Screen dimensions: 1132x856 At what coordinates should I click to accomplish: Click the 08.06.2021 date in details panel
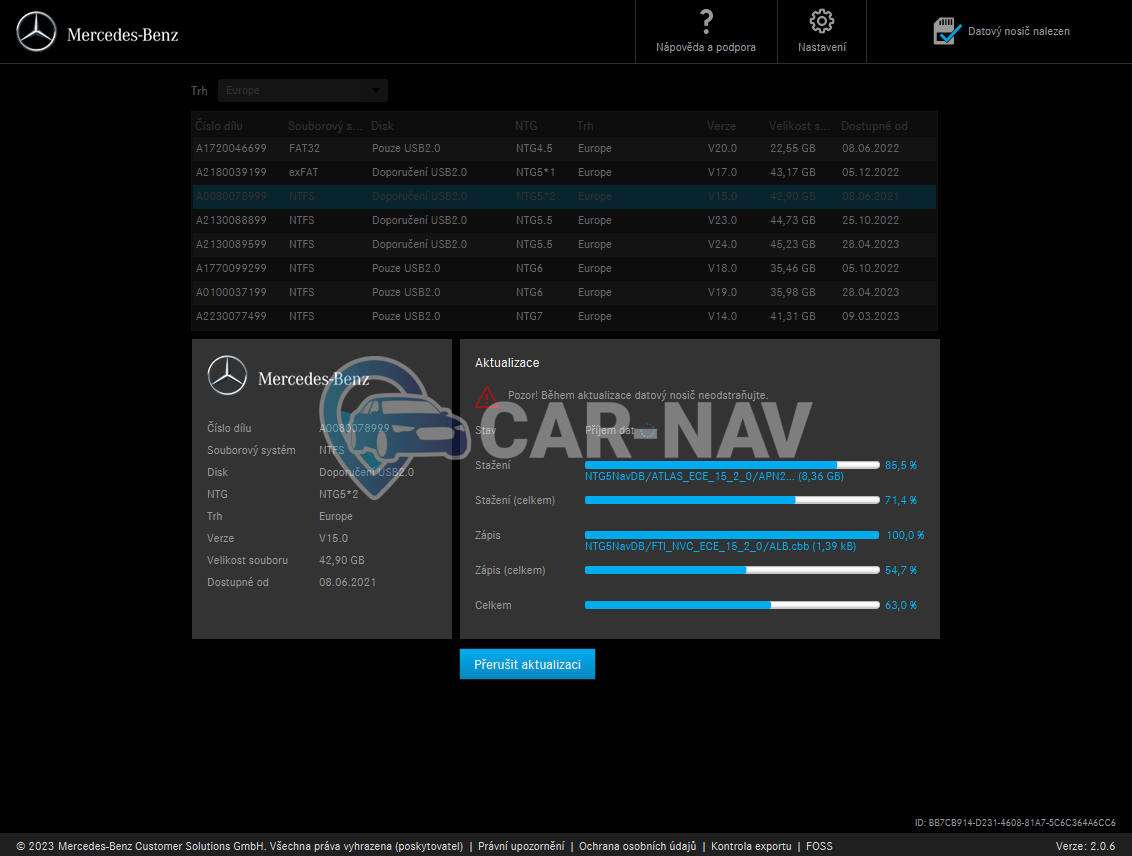347,582
